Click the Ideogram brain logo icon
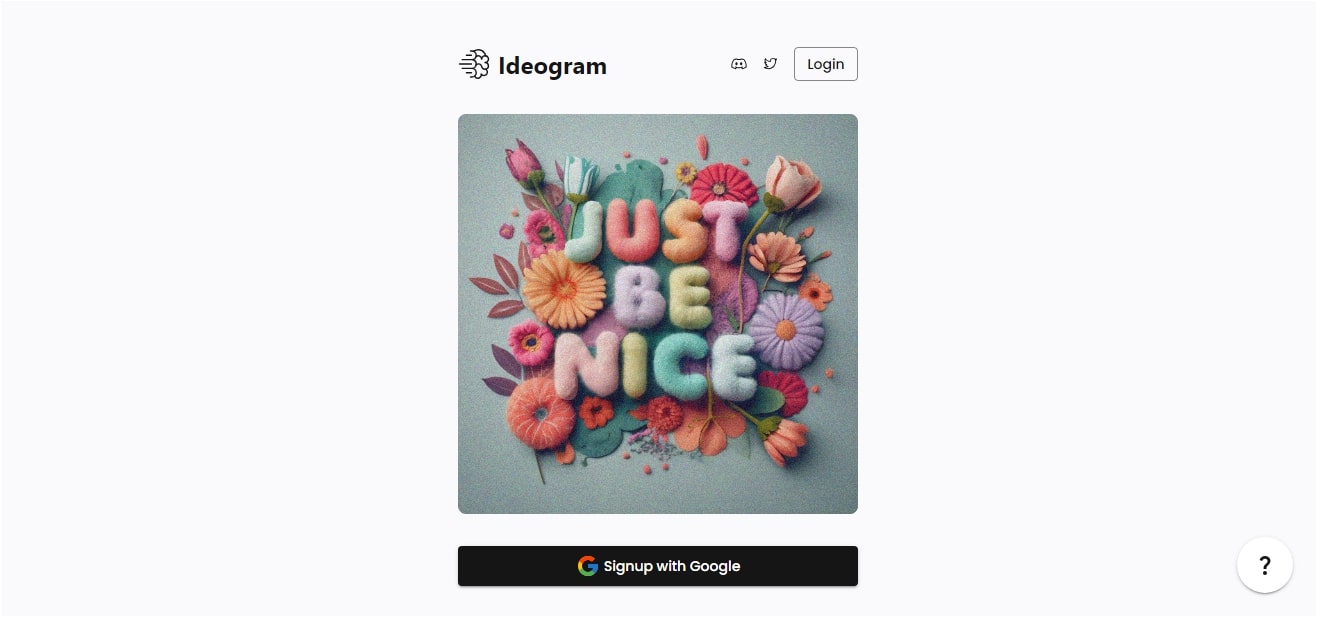 coord(474,65)
